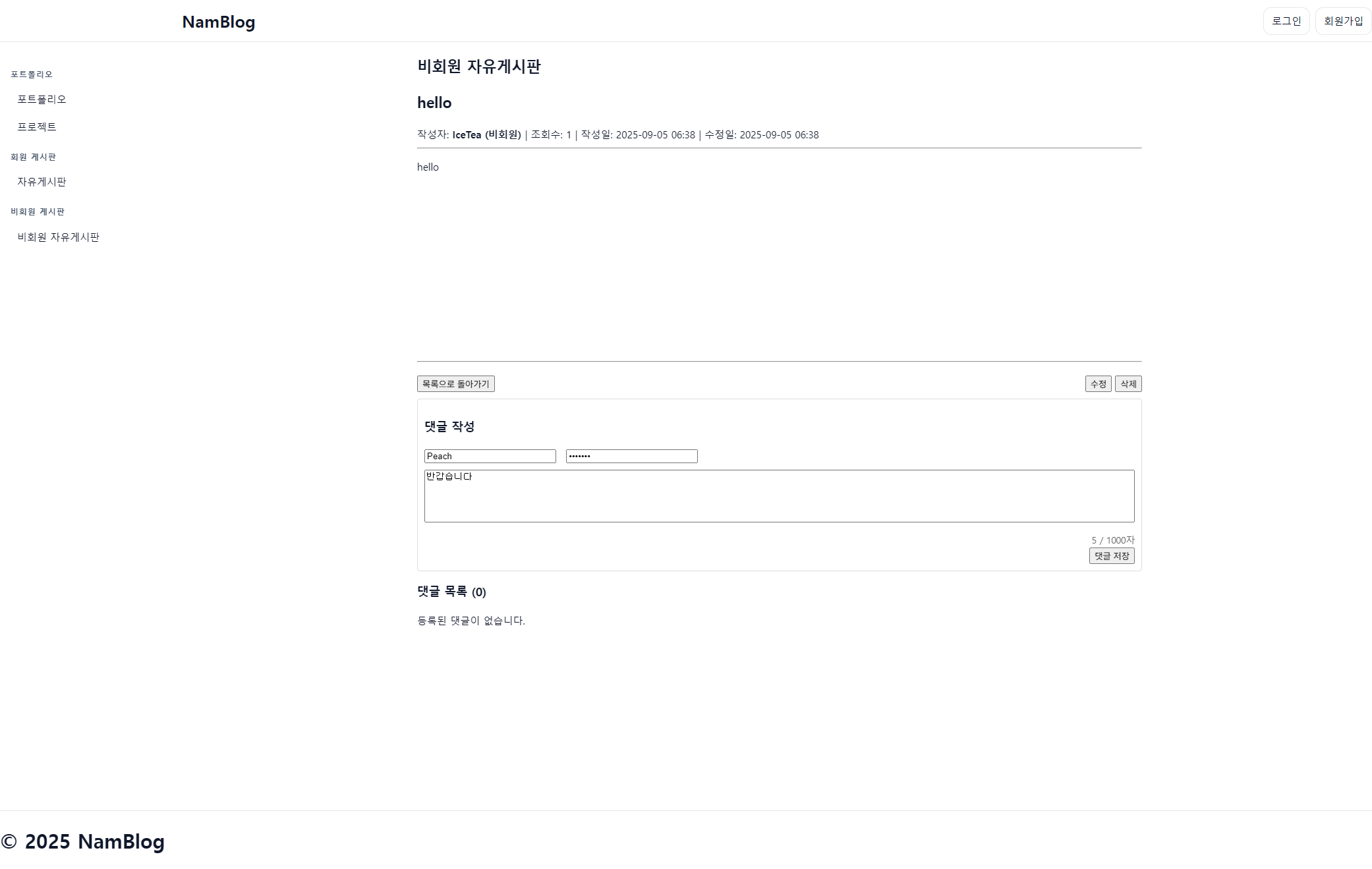1372x869 pixels.
Task: Go to 프로젝트 in the sidebar
Action: coord(37,126)
